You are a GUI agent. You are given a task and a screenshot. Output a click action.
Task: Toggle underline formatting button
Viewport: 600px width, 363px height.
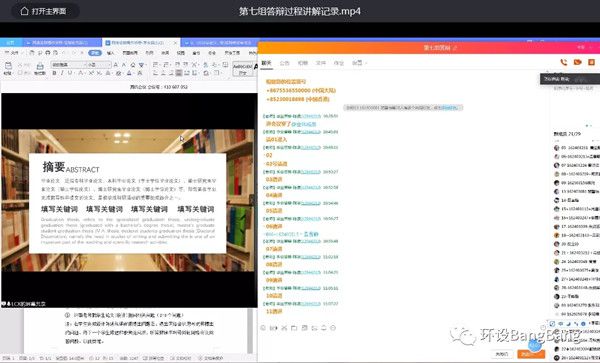(70, 73)
